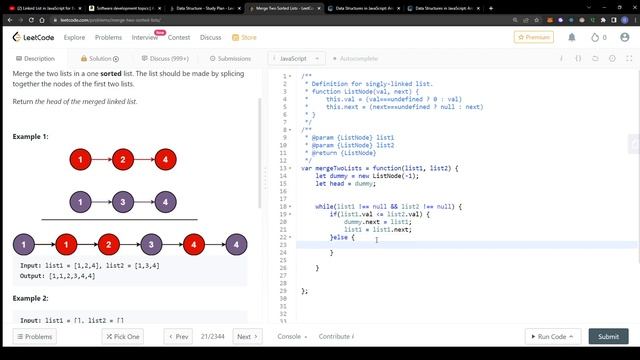Open the Problems list button
Screen dimensions: 640x360
35,336
